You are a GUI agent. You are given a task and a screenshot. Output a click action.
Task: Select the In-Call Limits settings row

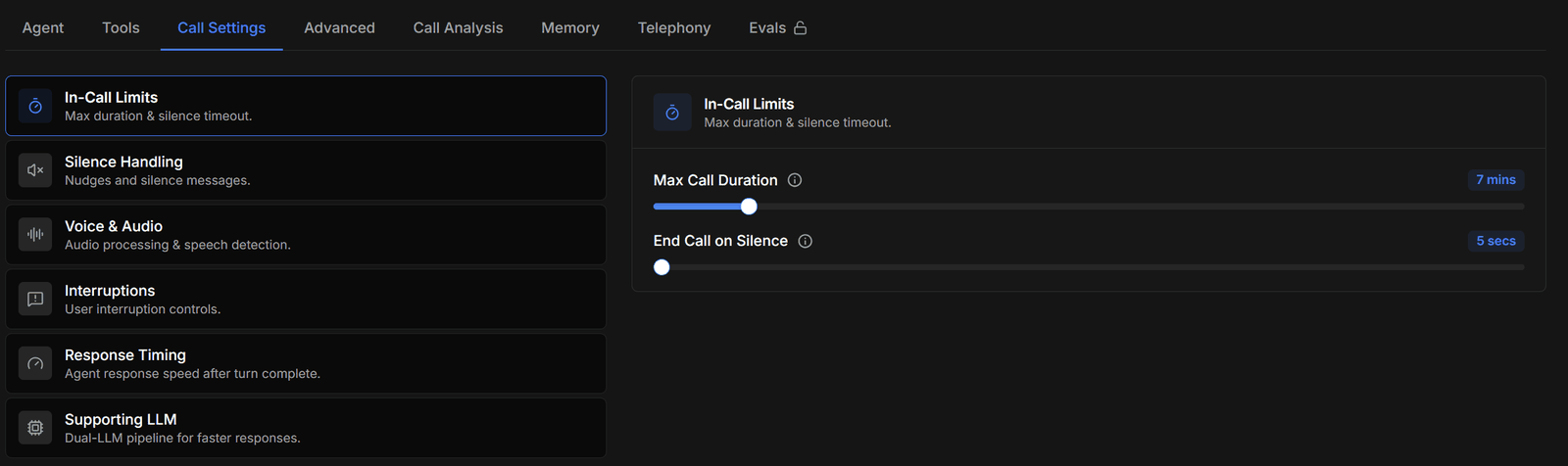pyautogui.click(x=306, y=106)
